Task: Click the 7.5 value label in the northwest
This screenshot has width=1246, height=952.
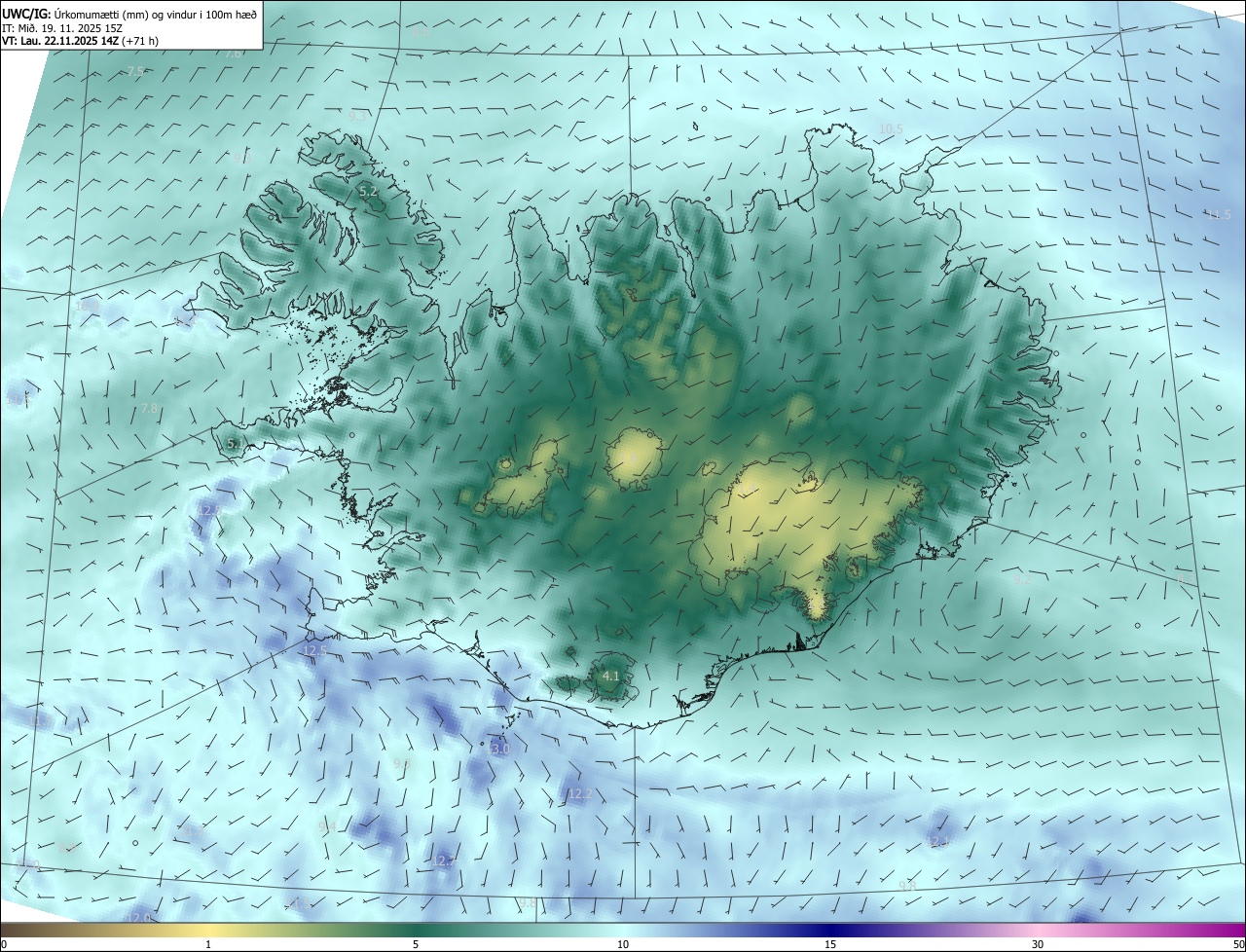Action: pyautogui.click(x=135, y=71)
